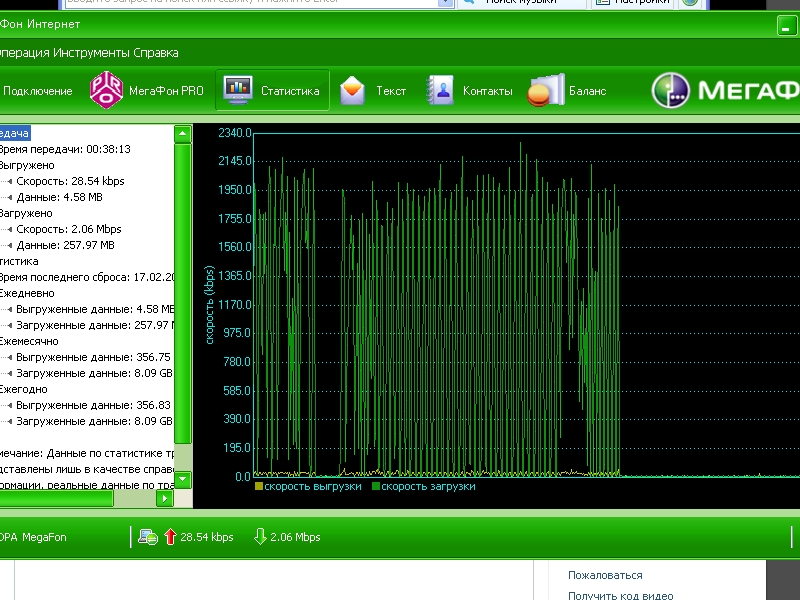Click 2.06 Mbps in the status bar
The height and width of the screenshot is (600, 800).
click(295, 537)
